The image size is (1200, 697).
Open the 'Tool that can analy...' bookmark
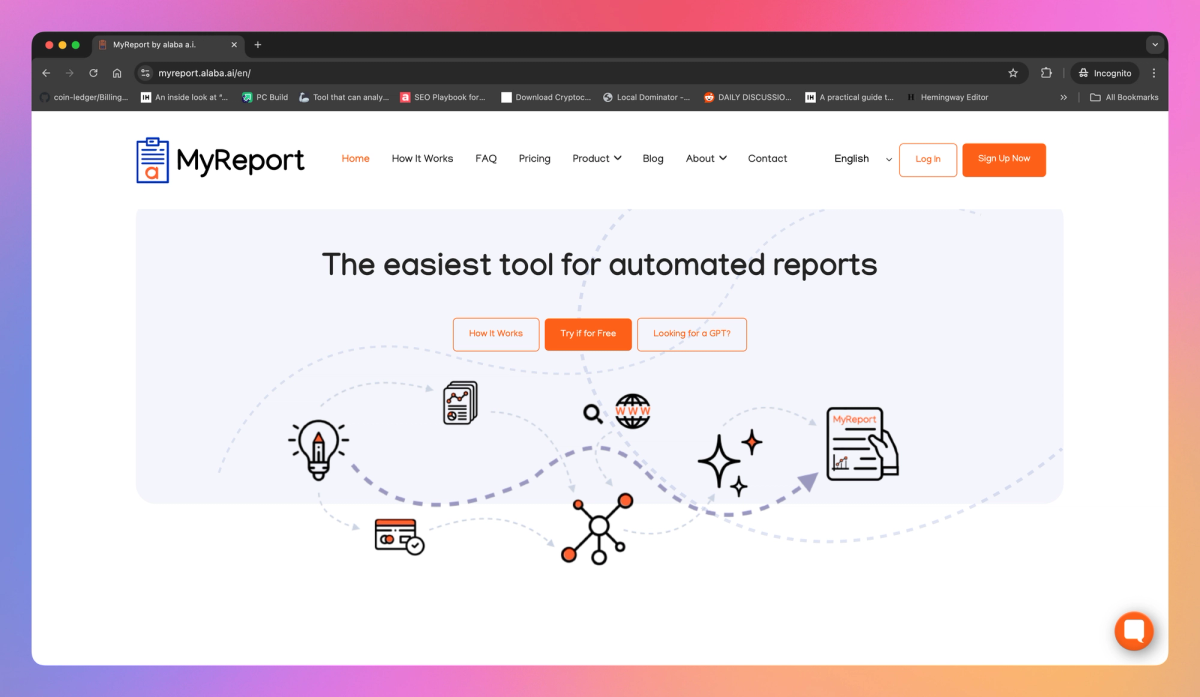coord(344,97)
